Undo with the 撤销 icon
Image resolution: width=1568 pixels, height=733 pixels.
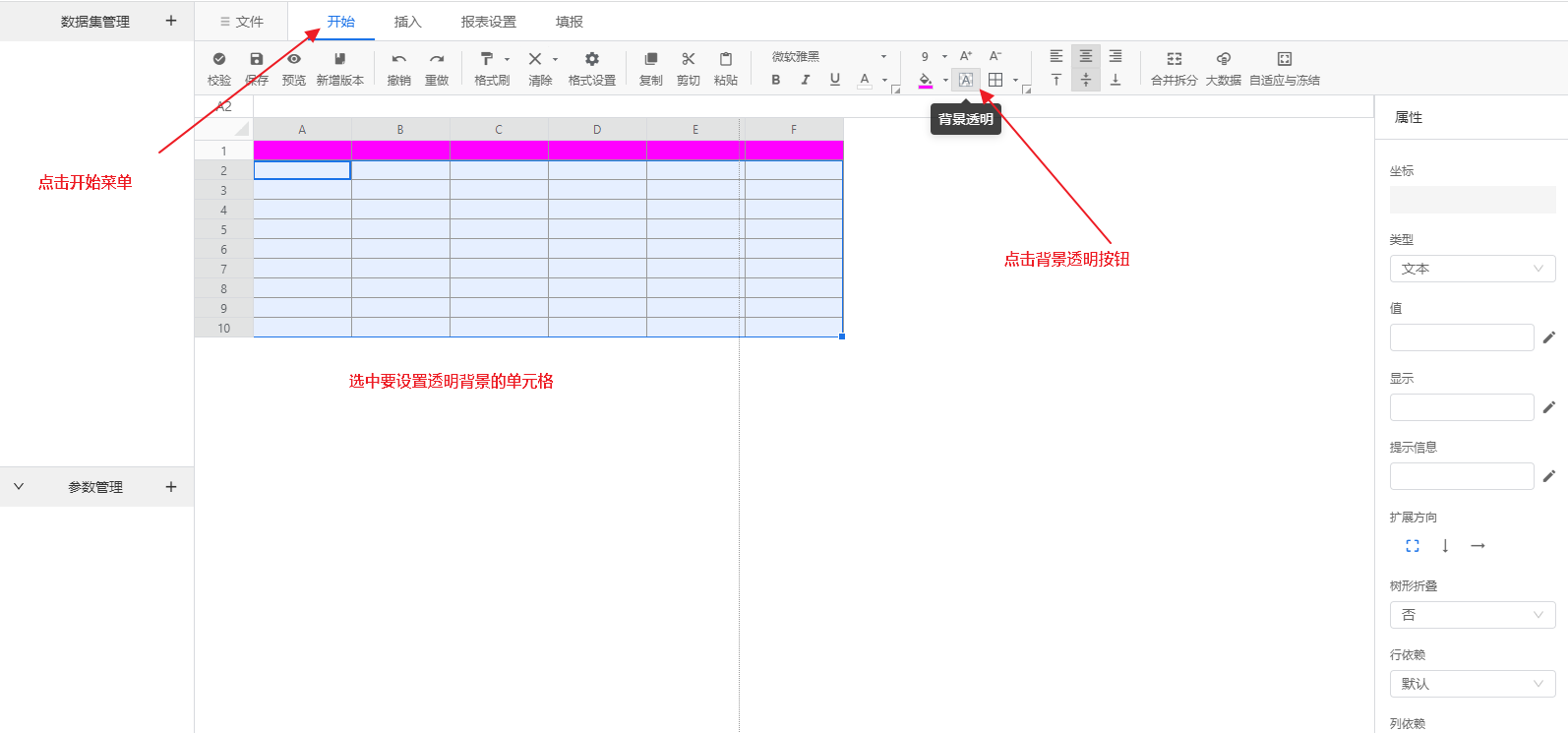pyautogui.click(x=399, y=59)
